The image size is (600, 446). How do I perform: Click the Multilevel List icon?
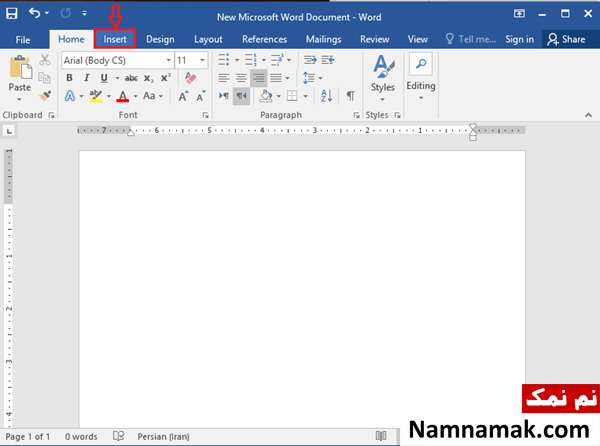click(277, 60)
